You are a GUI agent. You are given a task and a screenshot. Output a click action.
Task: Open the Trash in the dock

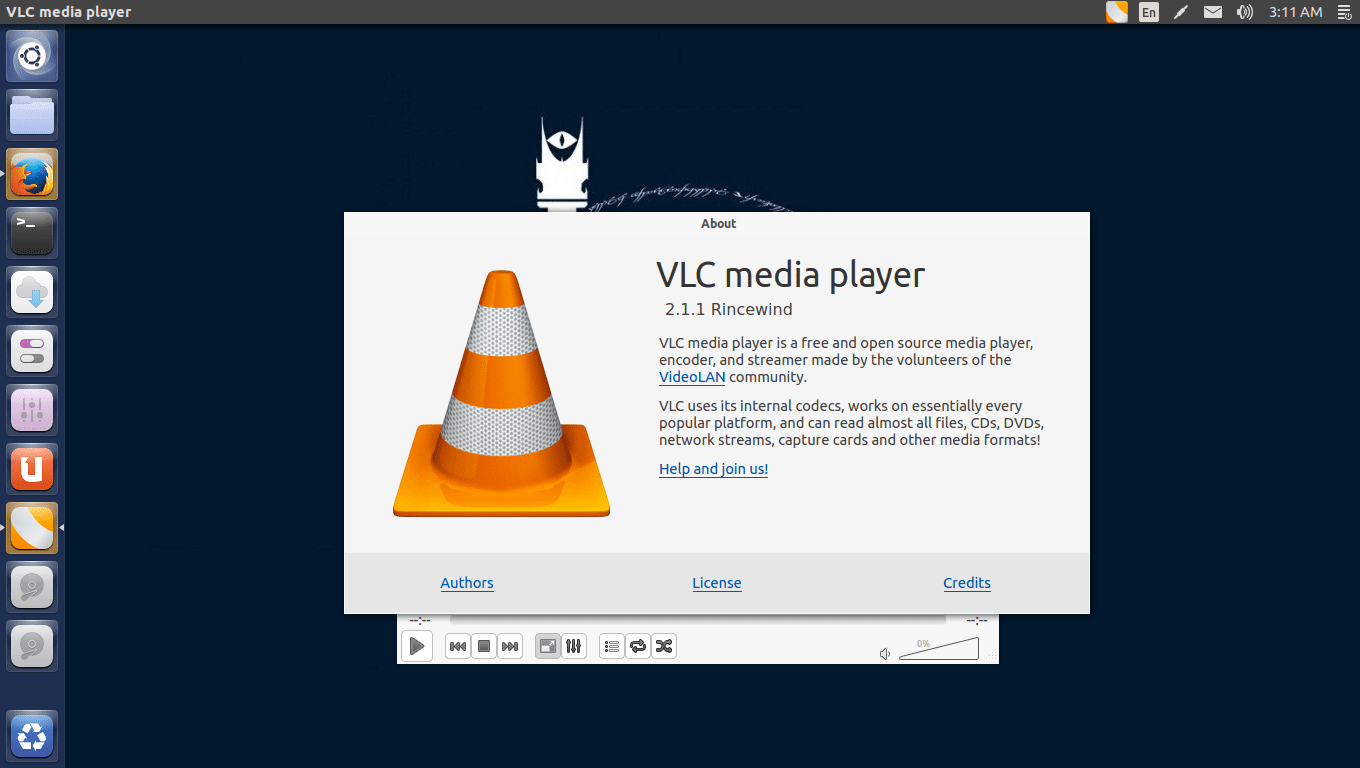tap(32, 737)
